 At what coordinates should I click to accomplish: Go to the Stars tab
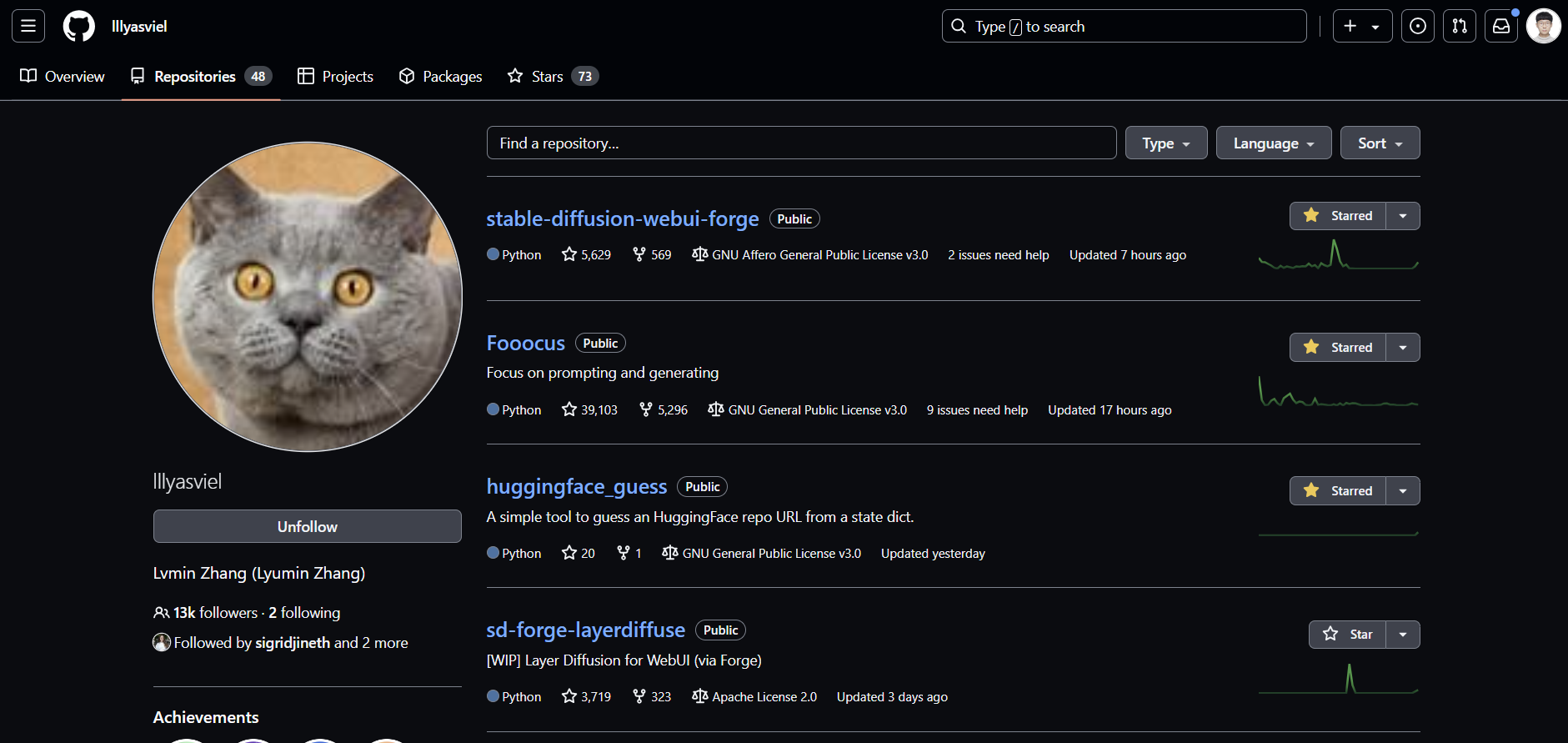coord(553,77)
